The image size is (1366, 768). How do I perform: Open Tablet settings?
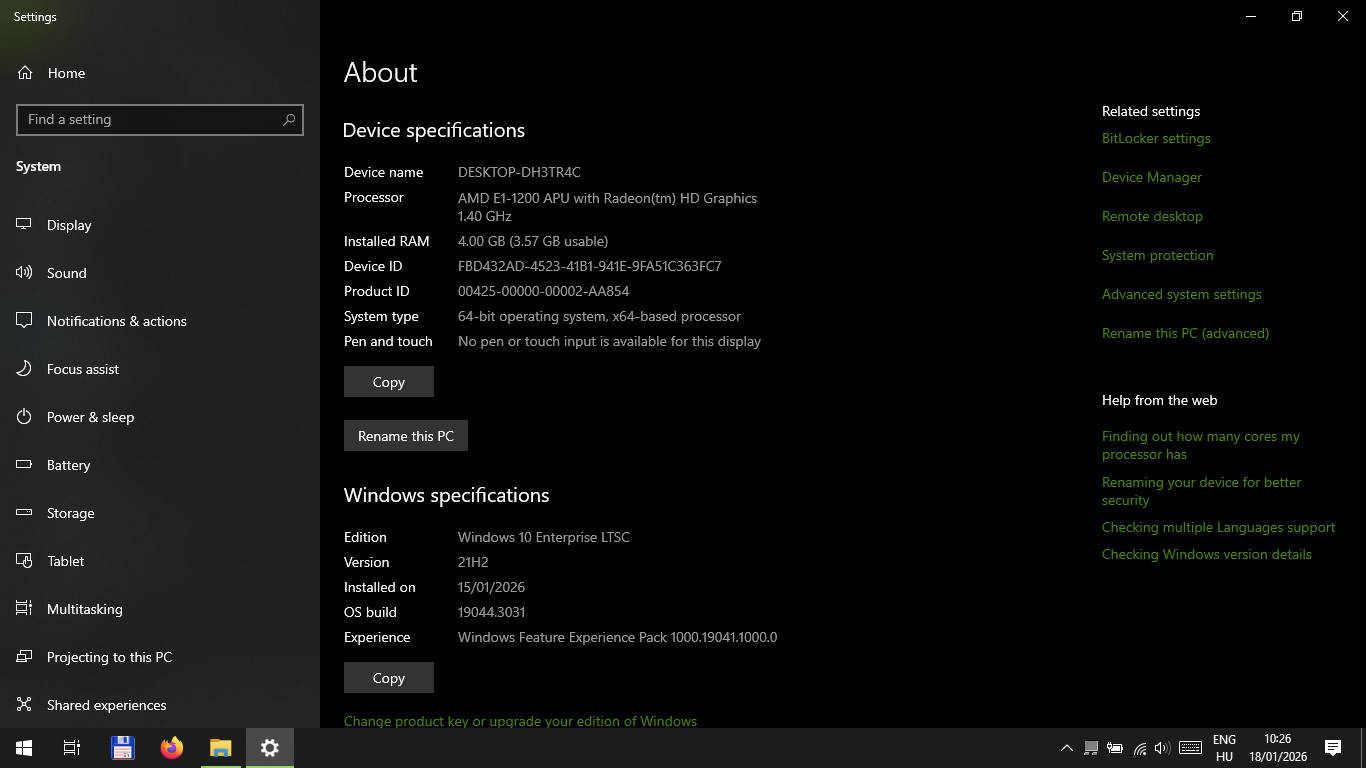coord(160,561)
